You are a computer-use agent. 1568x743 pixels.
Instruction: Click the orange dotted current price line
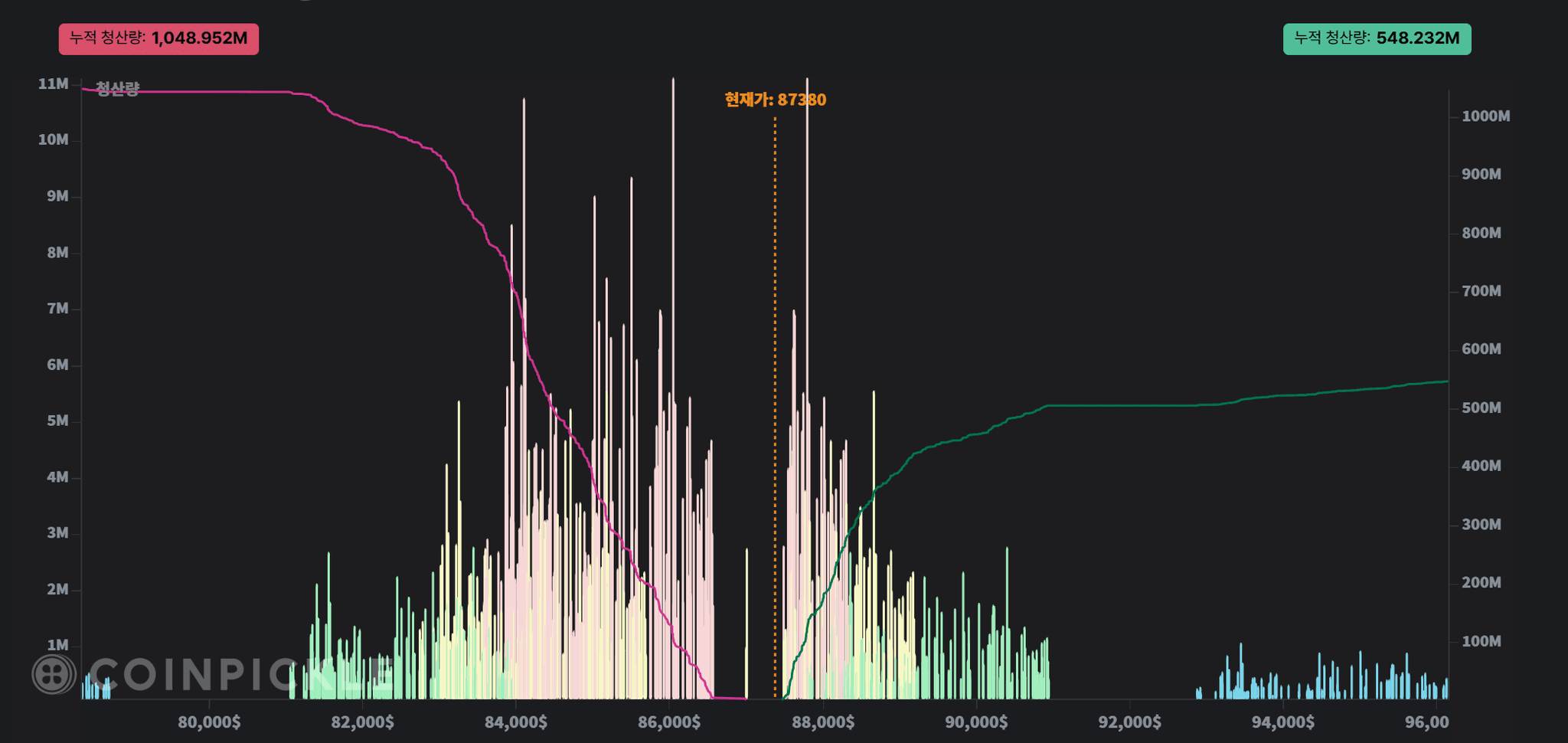pyautogui.click(x=775, y=383)
